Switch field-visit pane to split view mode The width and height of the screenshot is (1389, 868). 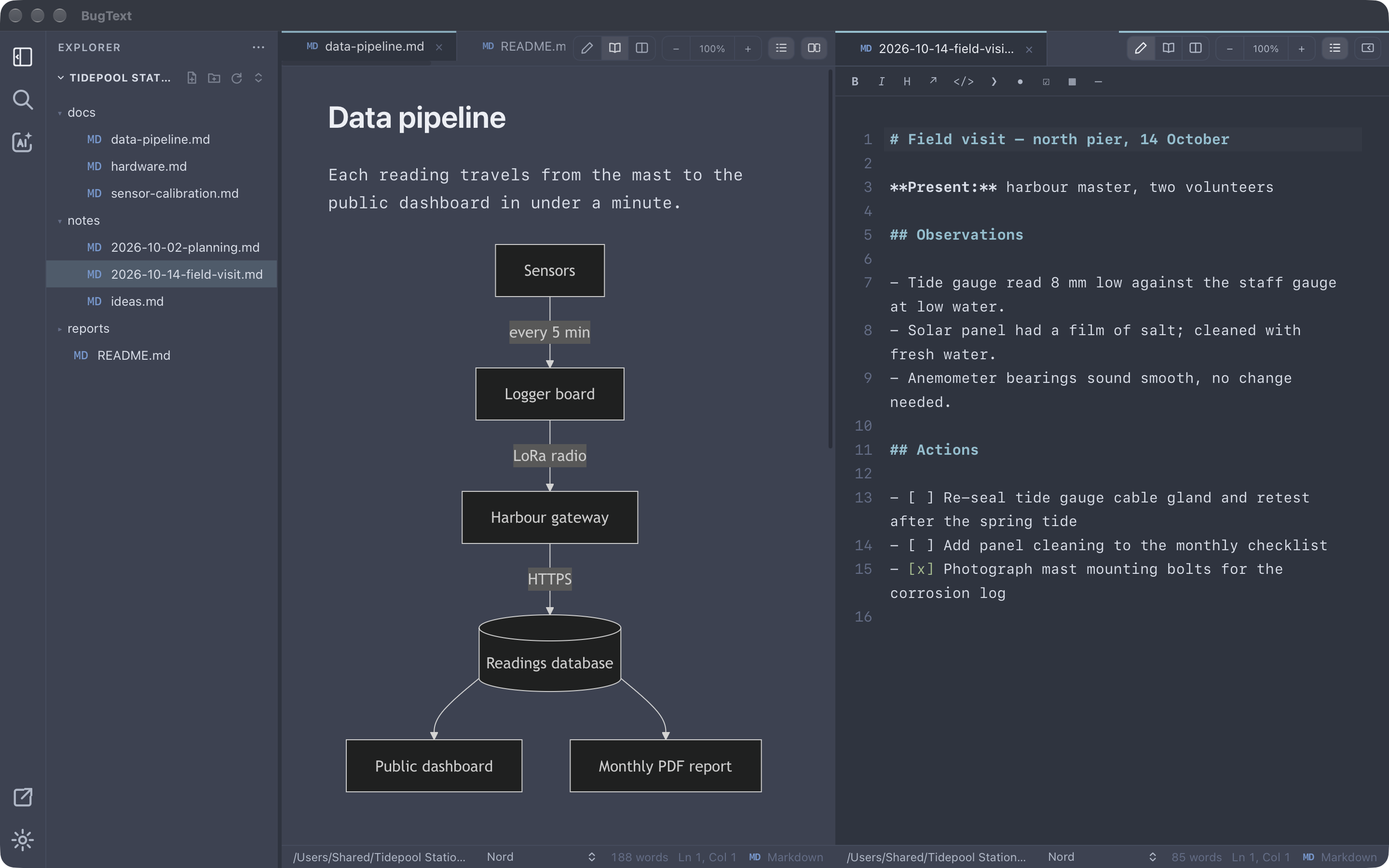point(1196,48)
